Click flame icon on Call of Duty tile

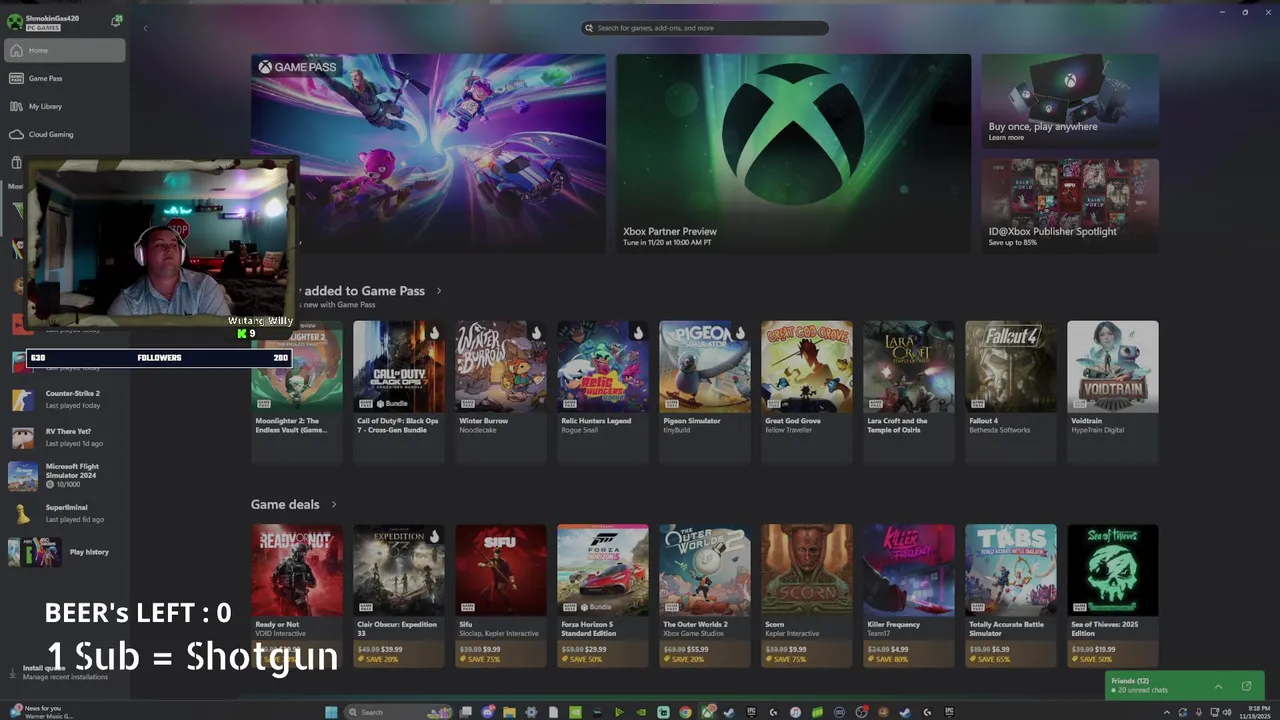pyautogui.click(x=433, y=333)
